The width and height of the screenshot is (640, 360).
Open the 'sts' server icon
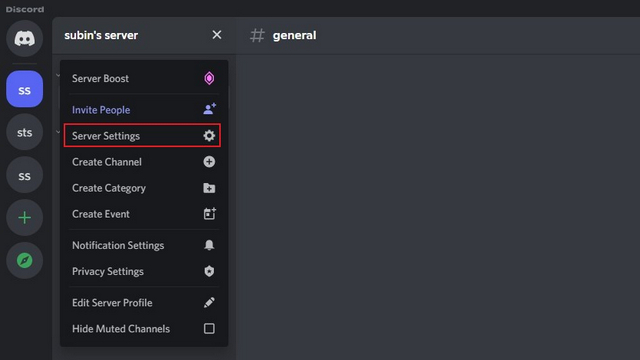click(24, 132)
